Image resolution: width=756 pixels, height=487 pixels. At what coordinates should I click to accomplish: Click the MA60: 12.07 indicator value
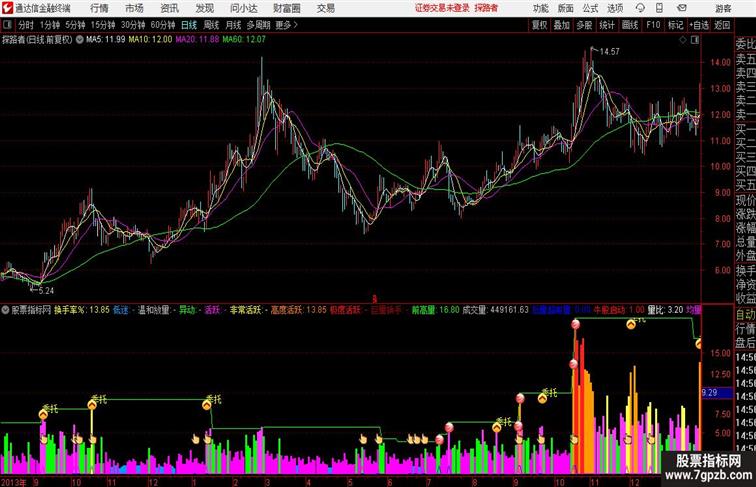(244, 40)
